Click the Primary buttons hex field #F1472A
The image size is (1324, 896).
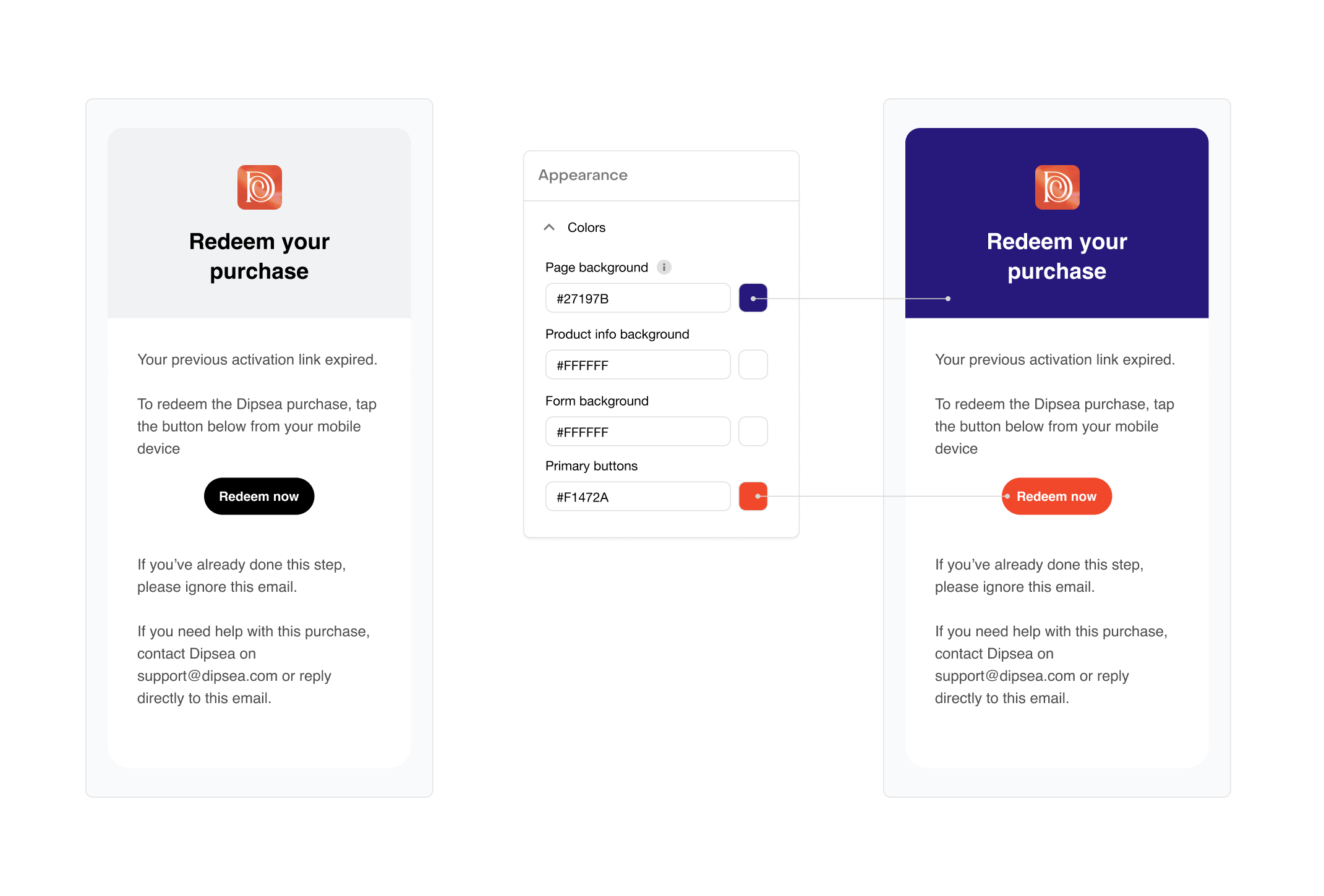638,497
